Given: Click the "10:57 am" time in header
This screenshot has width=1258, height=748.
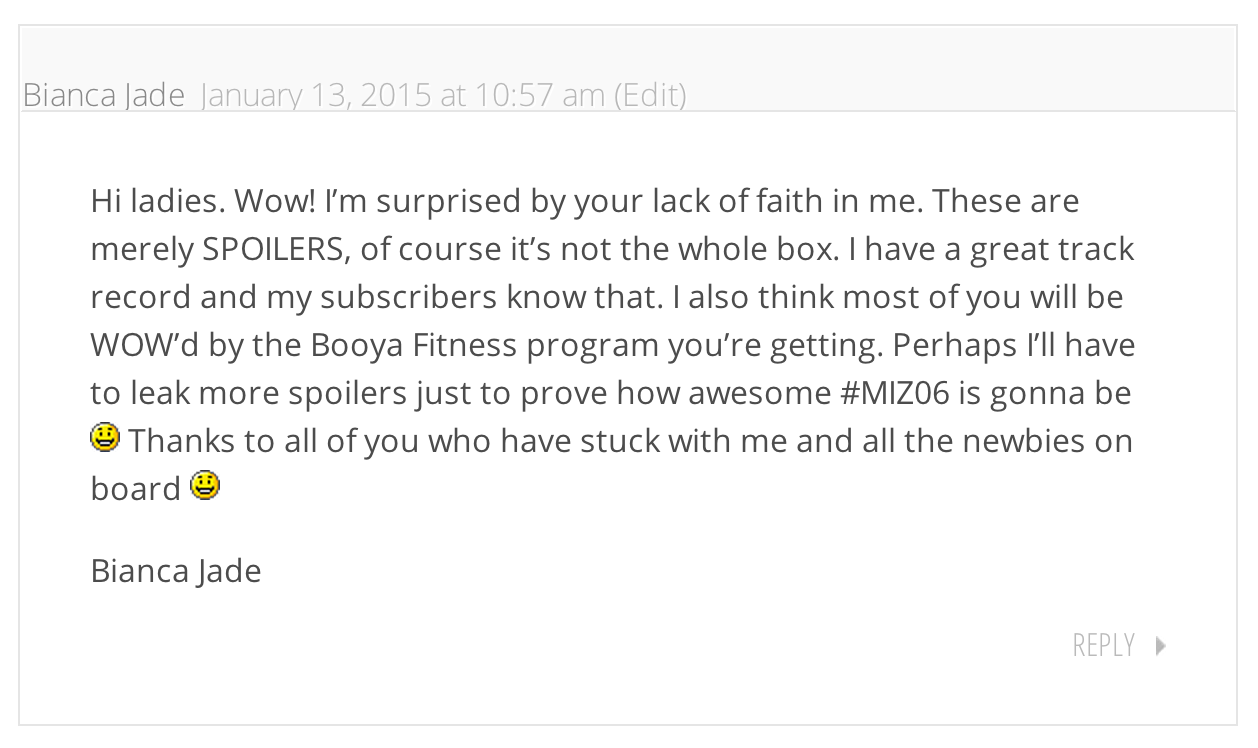Looking at the screenshot, I should [540, 95].
